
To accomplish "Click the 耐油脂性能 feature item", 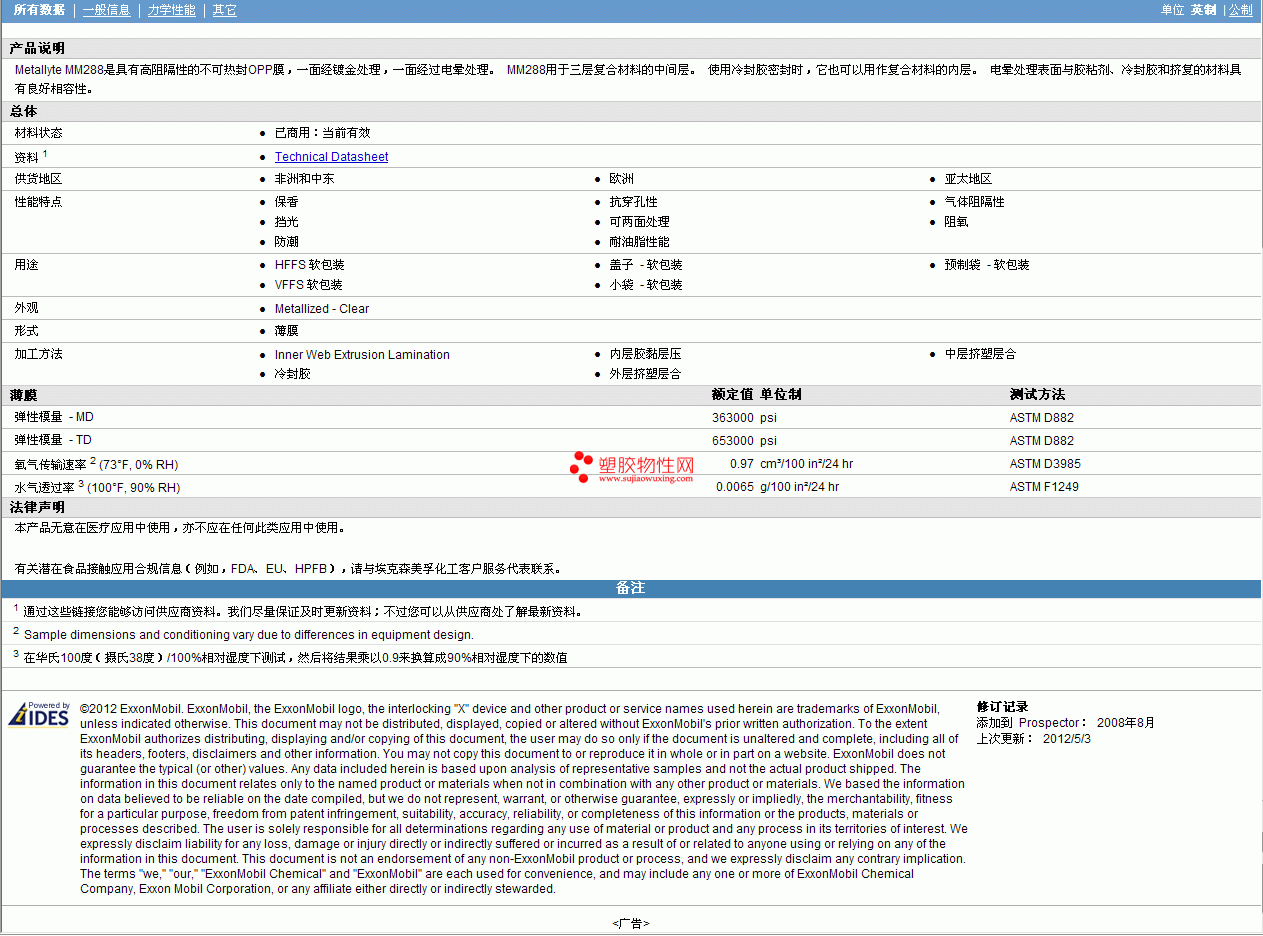I will coord(640,242).
